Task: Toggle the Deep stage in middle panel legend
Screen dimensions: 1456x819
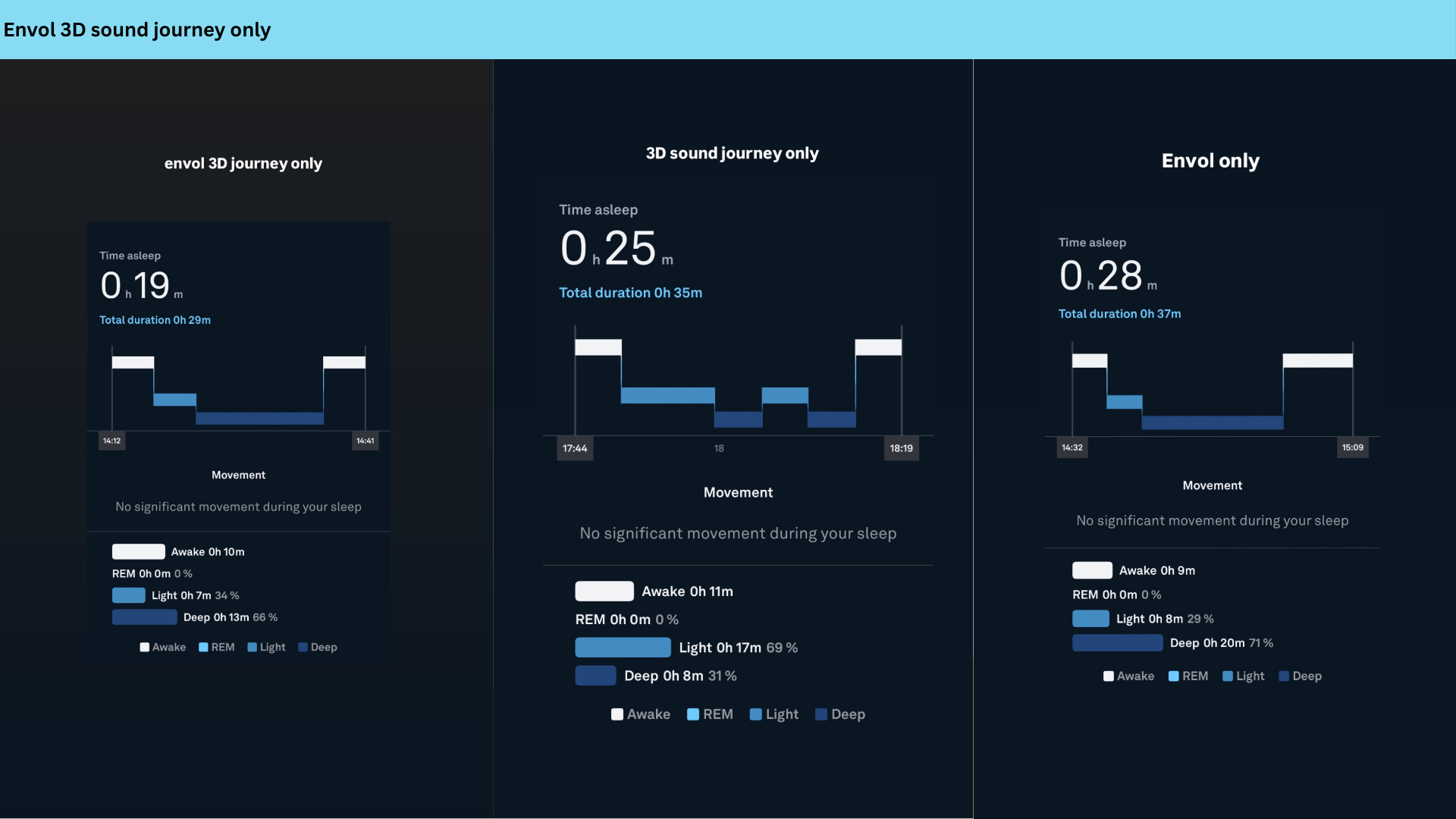Action: 821,714
